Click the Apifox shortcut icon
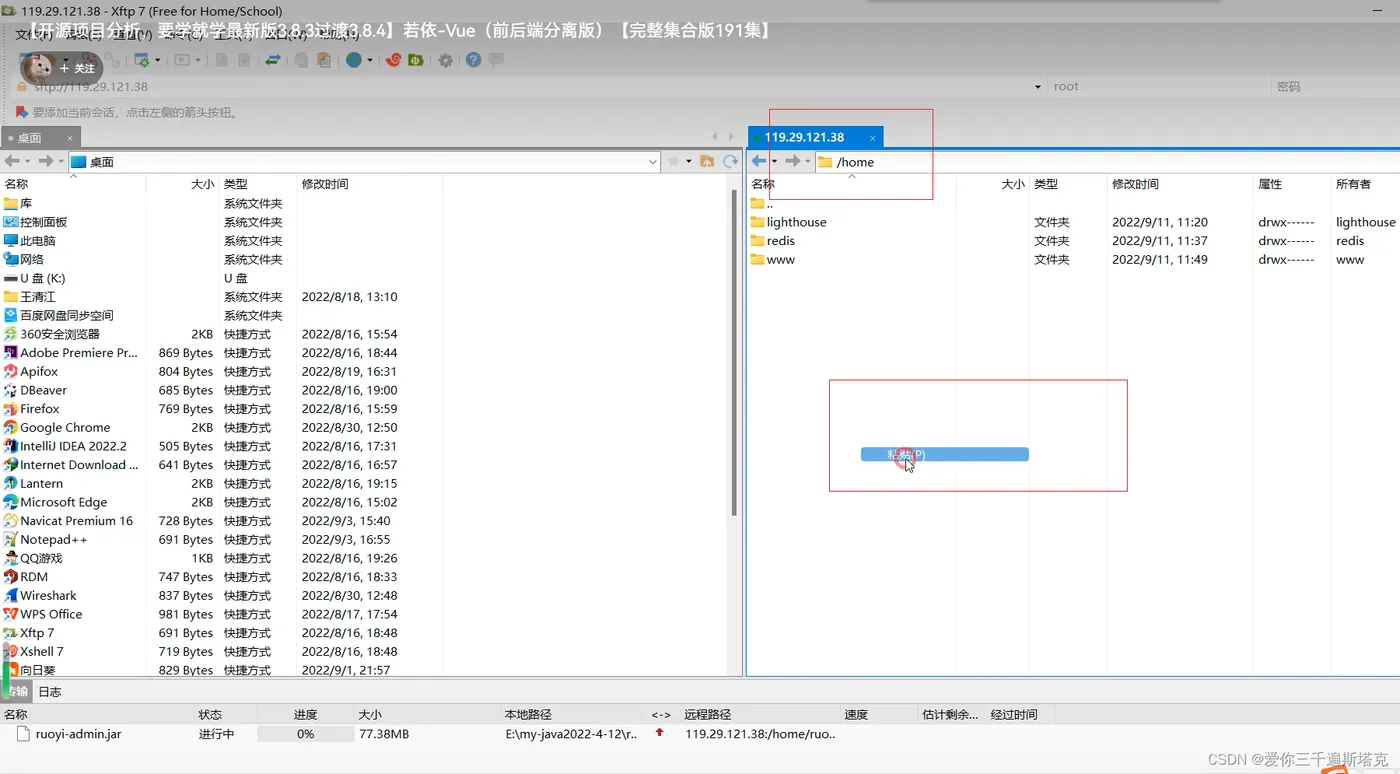1400x774 pixels. coord(11,372)
